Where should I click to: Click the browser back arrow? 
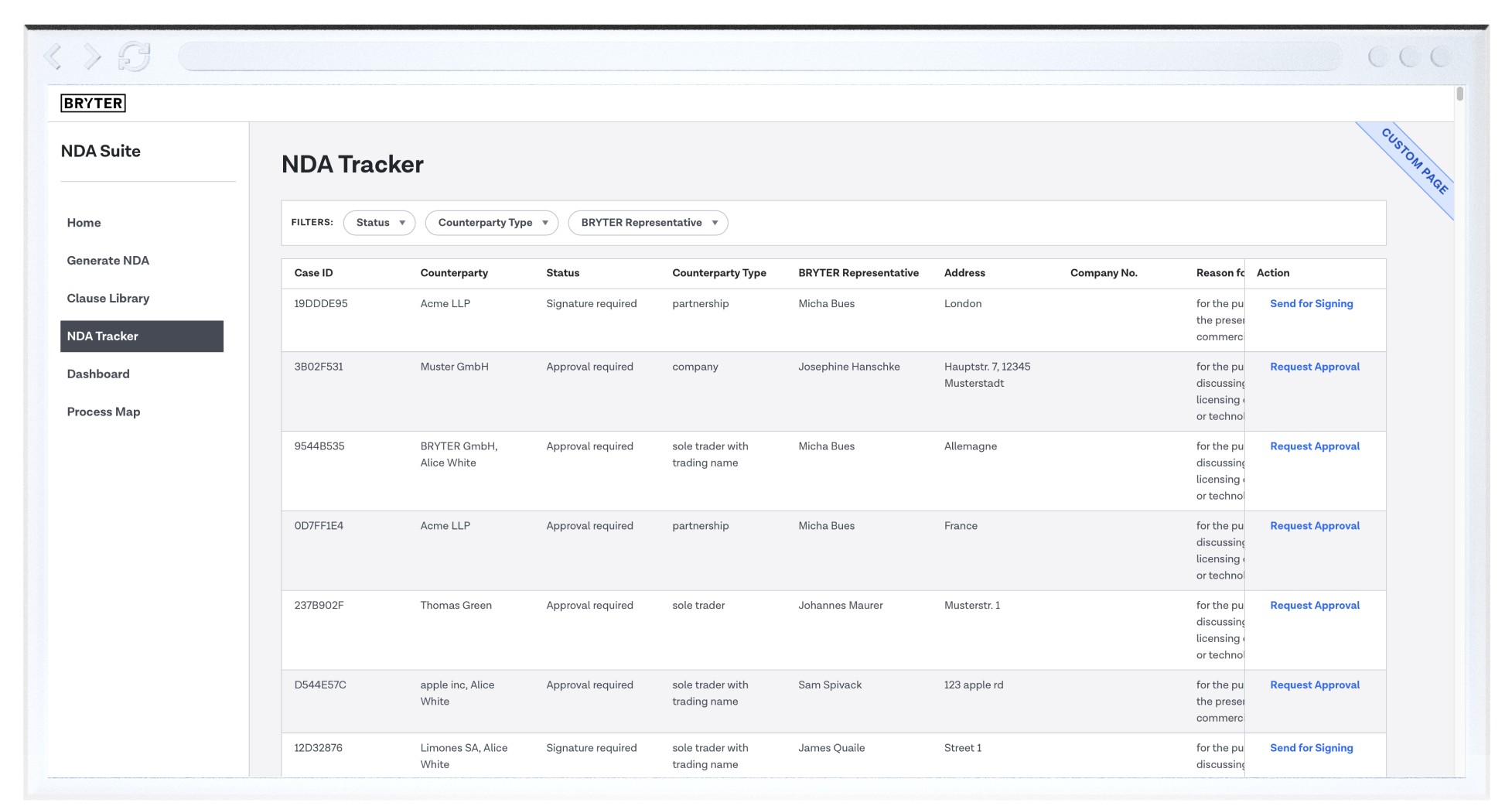[x=53, y=56]
